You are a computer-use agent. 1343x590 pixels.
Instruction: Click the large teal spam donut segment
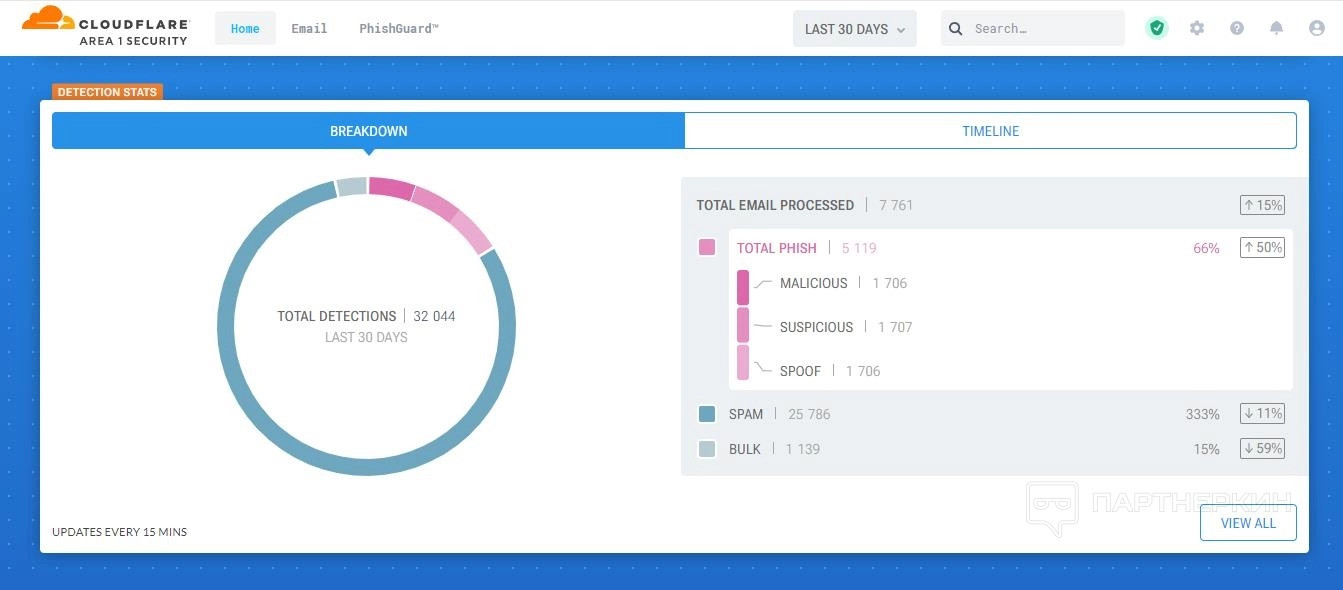point(366,466)
